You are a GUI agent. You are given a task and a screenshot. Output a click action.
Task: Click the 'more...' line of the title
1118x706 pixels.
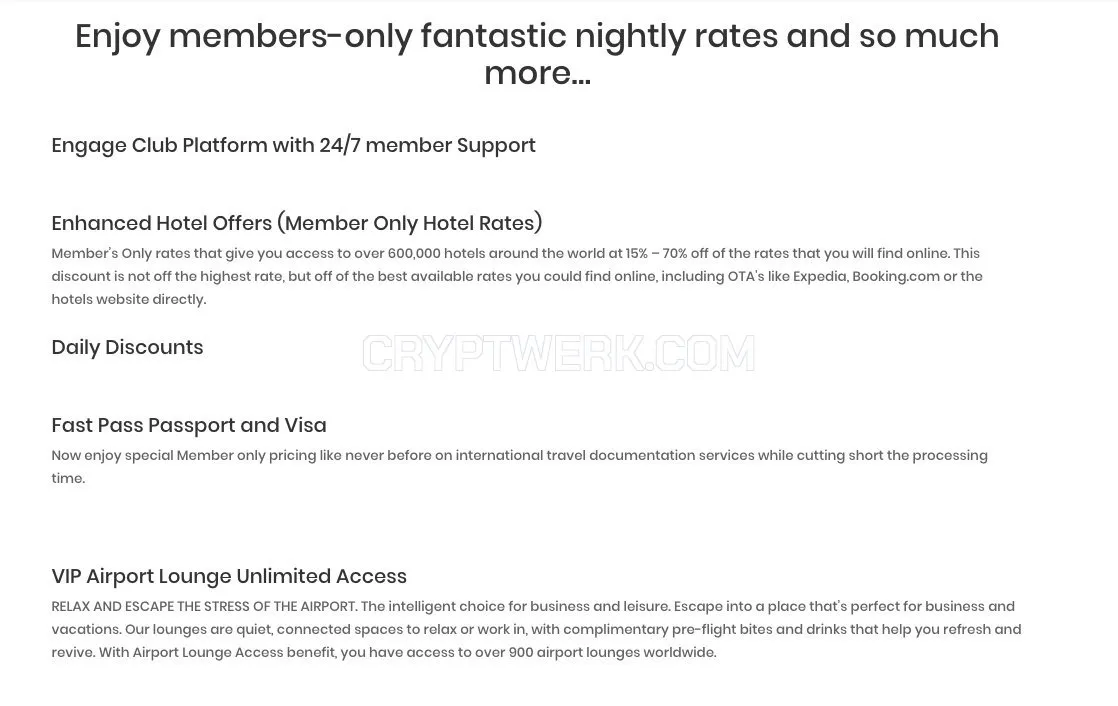[x=537, y=73]
